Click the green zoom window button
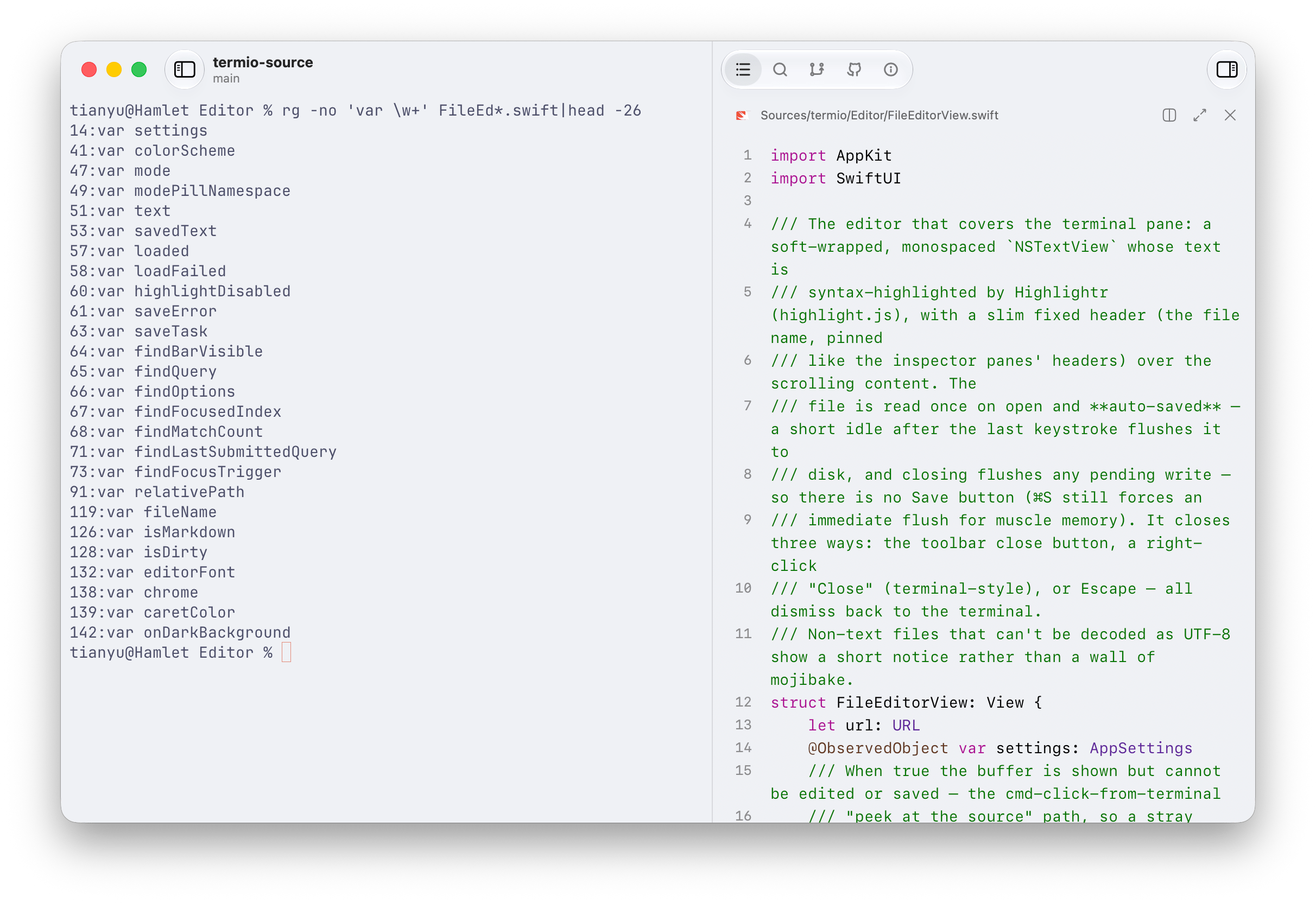 [139, 69]
